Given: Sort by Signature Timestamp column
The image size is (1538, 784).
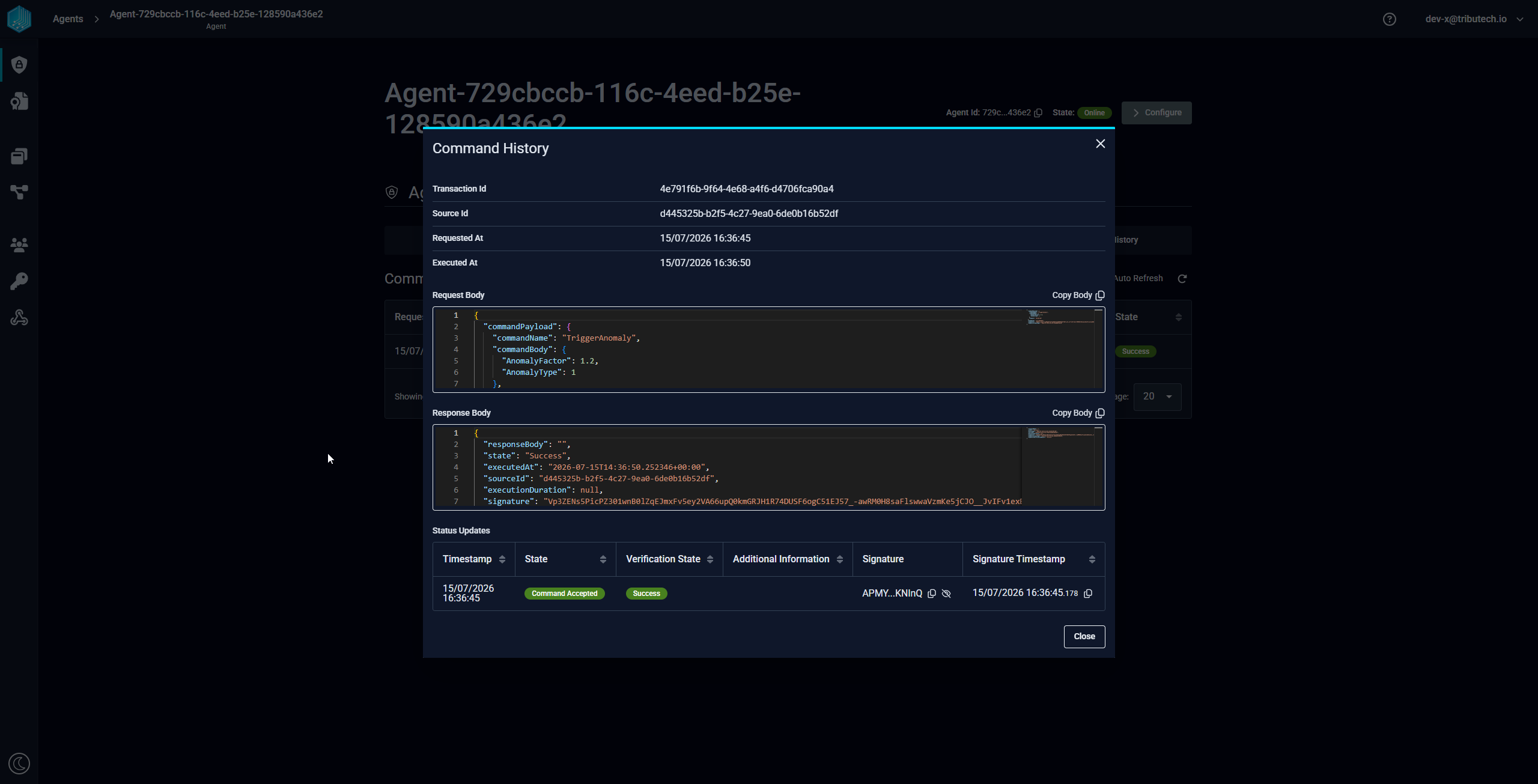Looking at the screenshot, I should click(x=1092, y=559).
